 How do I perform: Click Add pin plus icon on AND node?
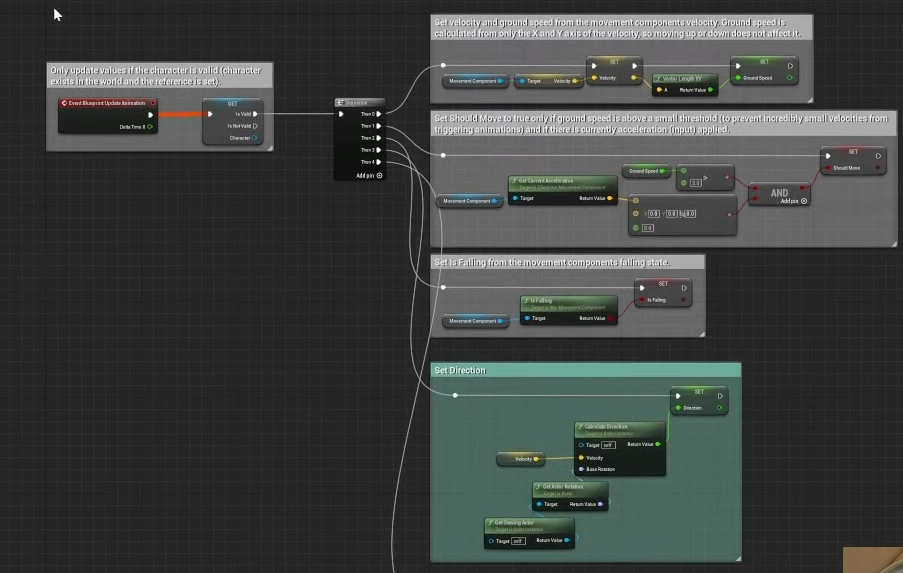[x=804, y=201]
